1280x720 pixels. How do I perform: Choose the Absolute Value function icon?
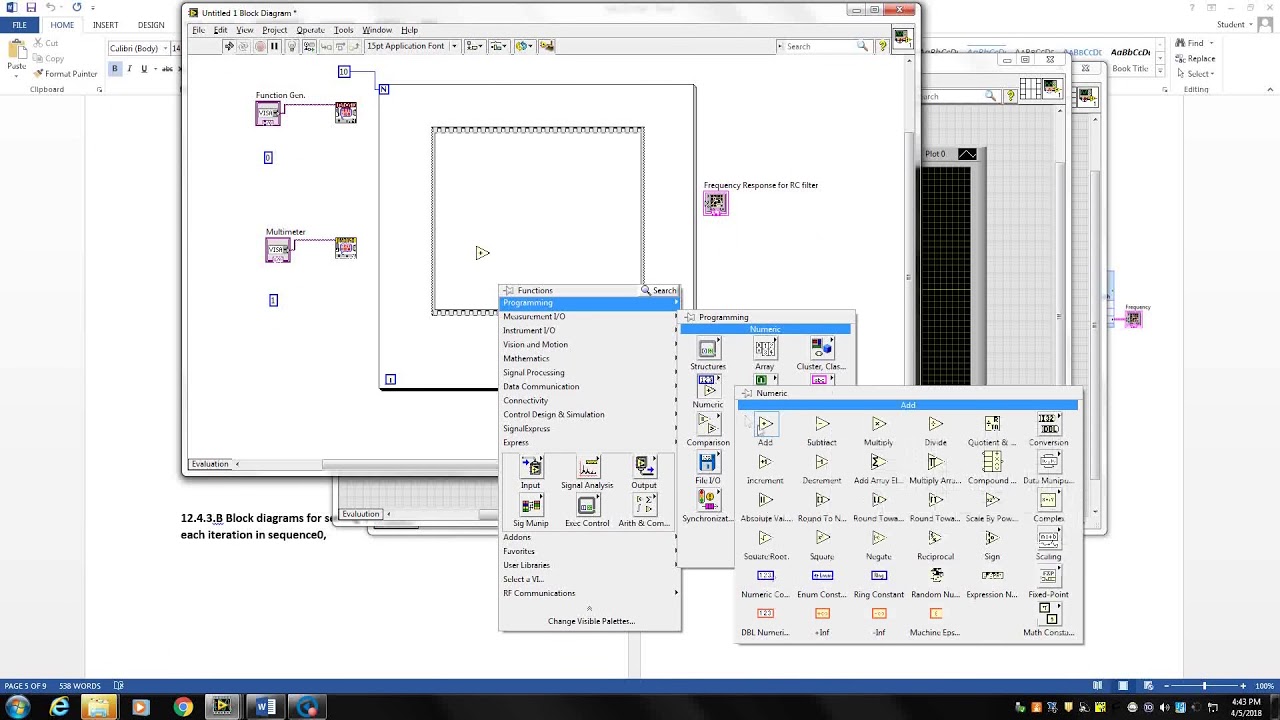[765, 500]
